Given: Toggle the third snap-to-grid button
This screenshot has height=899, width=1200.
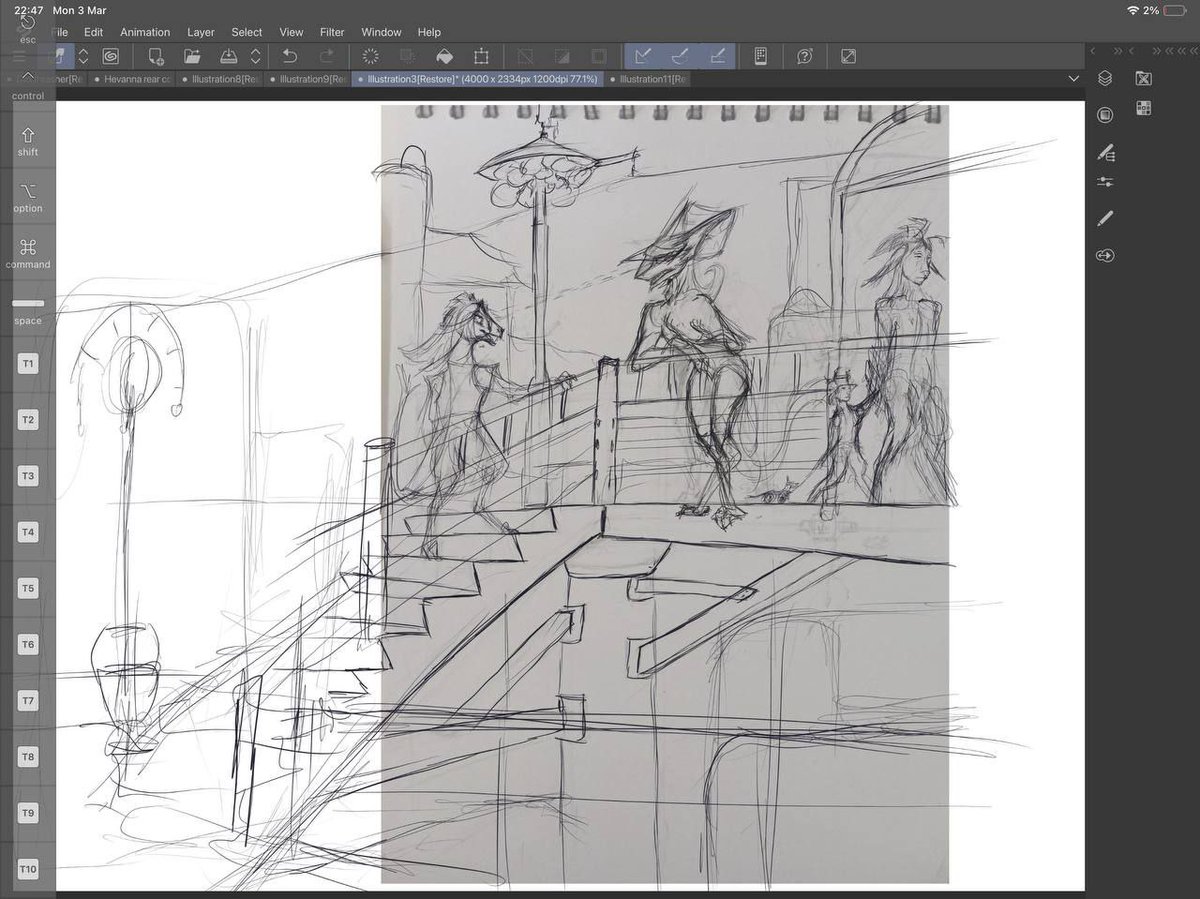Looking at the screenshot, I should tap(717, 56).
